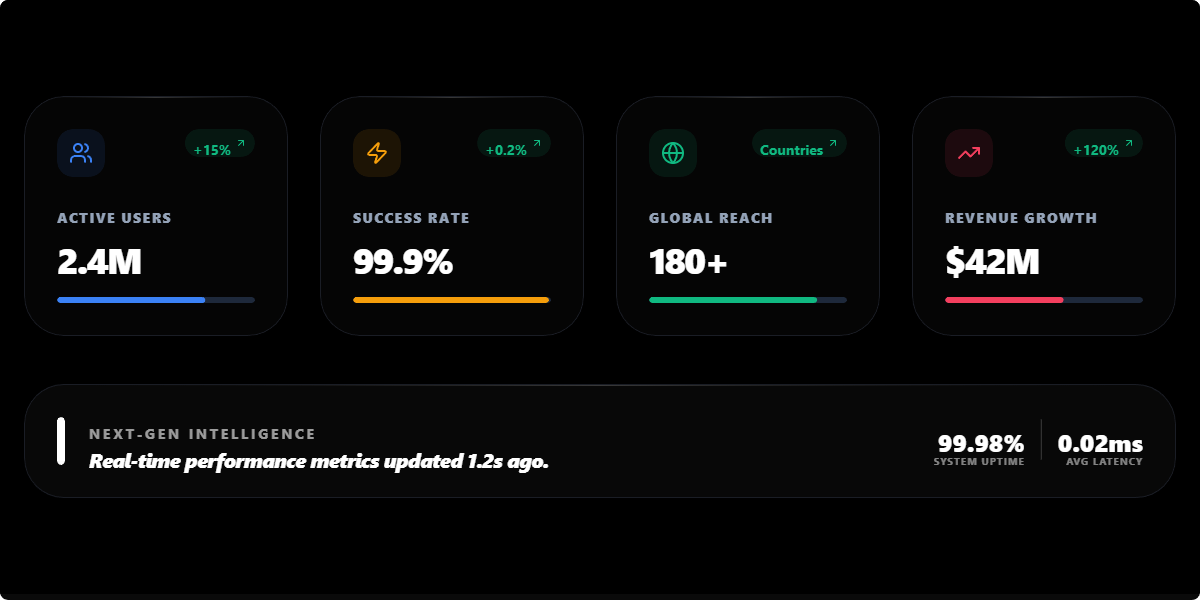
Task: Select the lightning bolt Success Rate icon
Action: (x=377, y=153)
